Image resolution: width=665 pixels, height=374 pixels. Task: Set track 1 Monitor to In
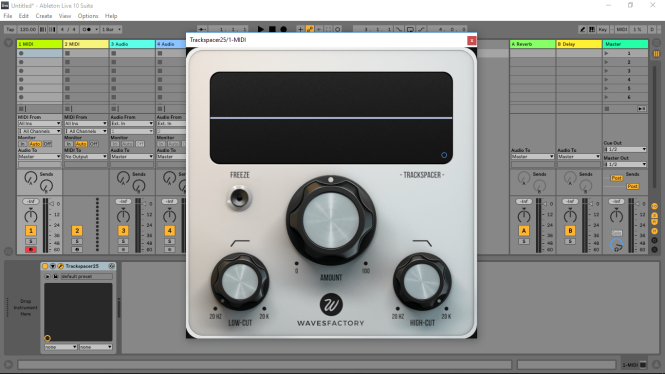[x=22, y=144]
